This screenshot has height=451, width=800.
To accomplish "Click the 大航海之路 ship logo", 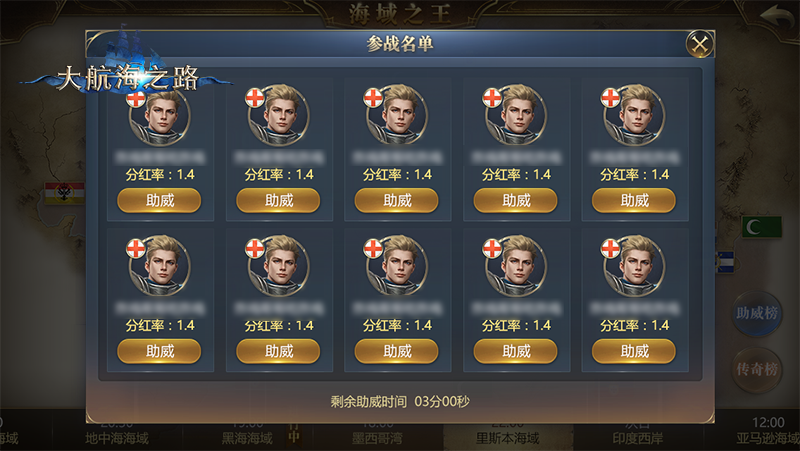I will [127, 65].
